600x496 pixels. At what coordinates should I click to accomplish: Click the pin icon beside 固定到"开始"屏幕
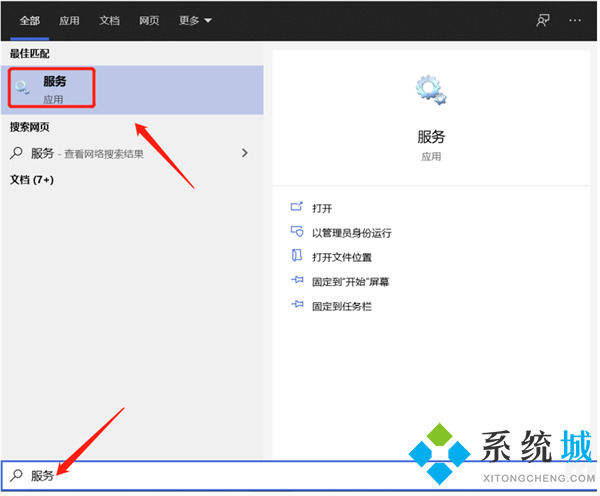click(297, 280)
